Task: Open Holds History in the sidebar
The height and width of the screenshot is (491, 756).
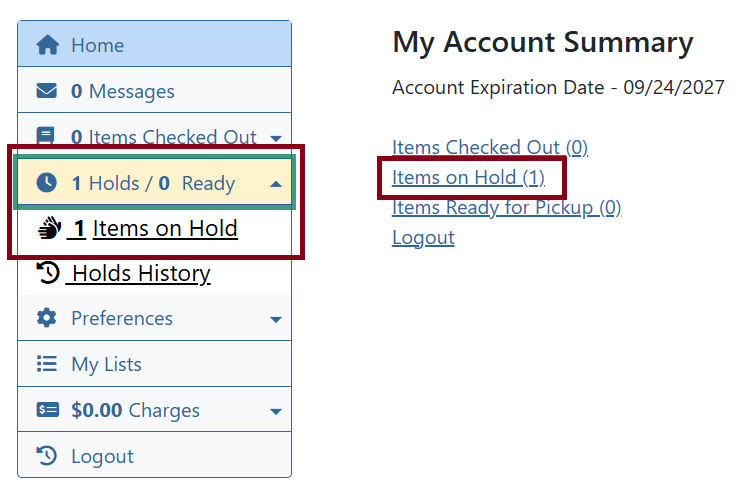Action: pos(139,273)
